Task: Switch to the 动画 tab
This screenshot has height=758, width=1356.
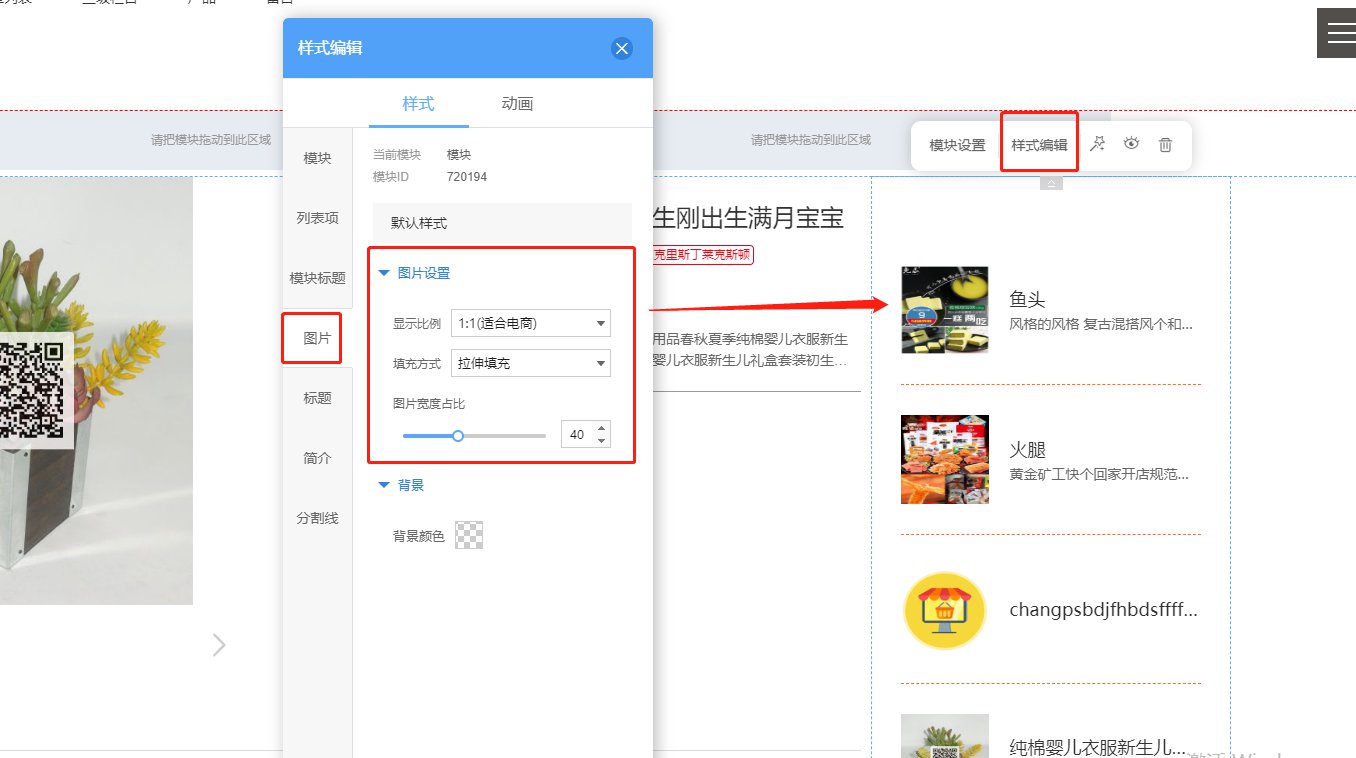Action: (x=517, y=103)
